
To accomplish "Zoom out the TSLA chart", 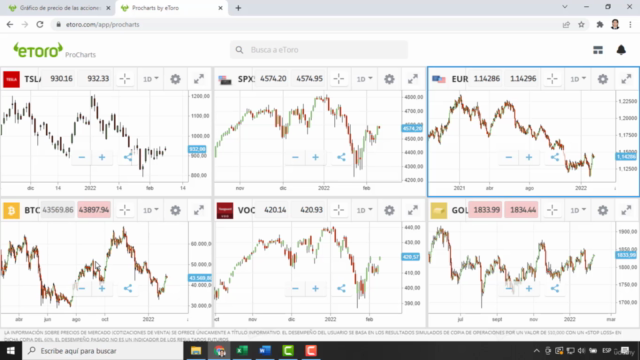I will 82,157.
